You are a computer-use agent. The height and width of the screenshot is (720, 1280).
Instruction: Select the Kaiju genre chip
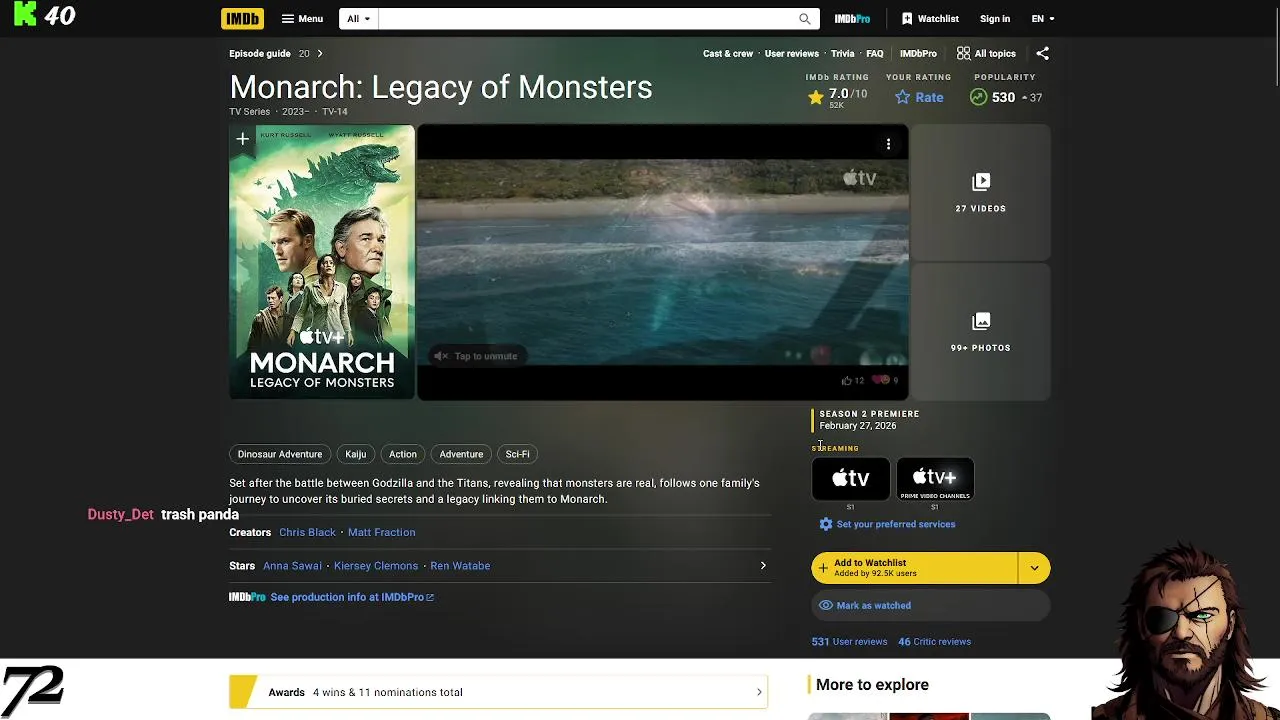[356, 454]
